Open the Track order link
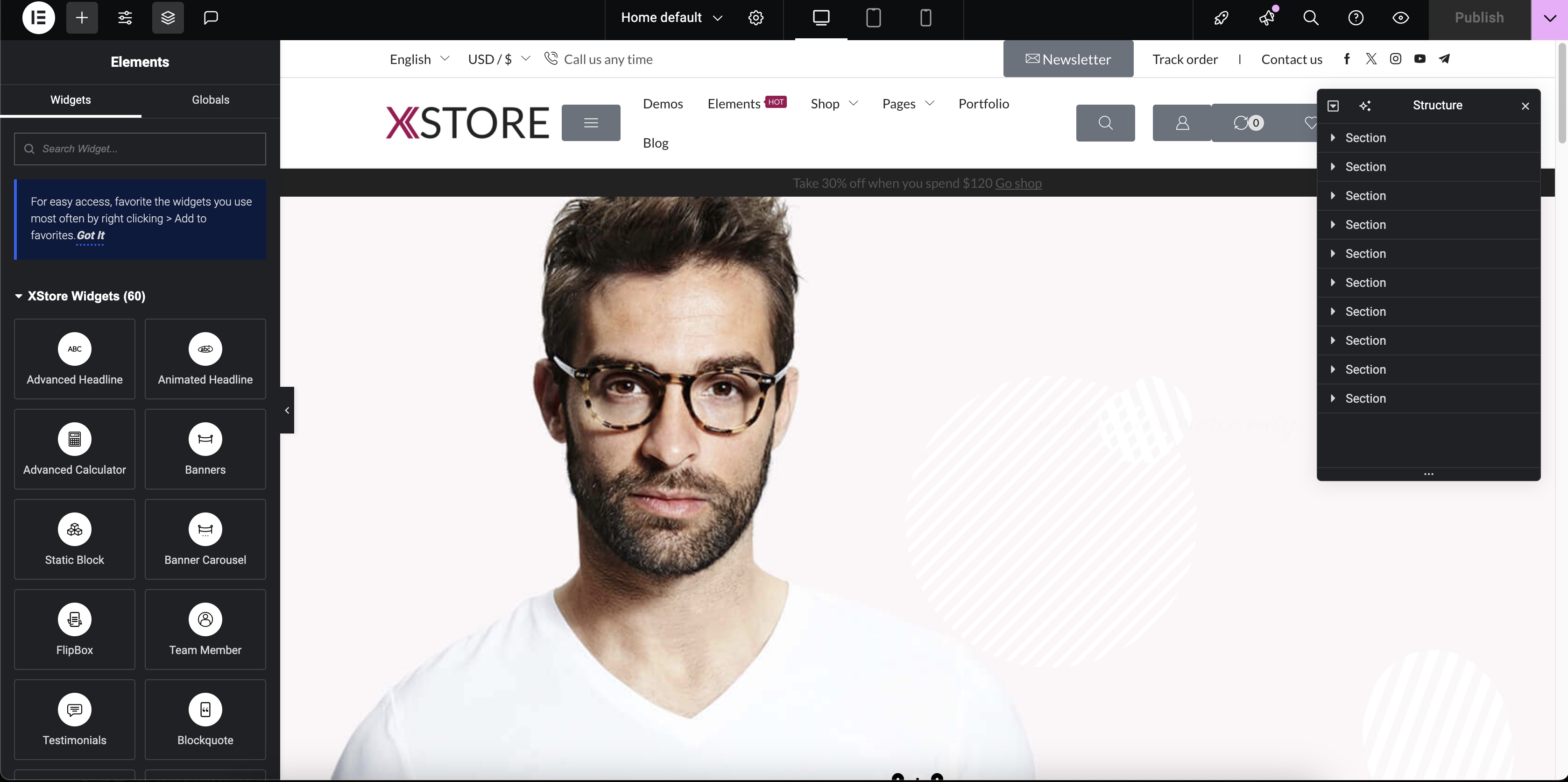Image resolution: width=1568 pixels, height=782 pixels. 1185,59
